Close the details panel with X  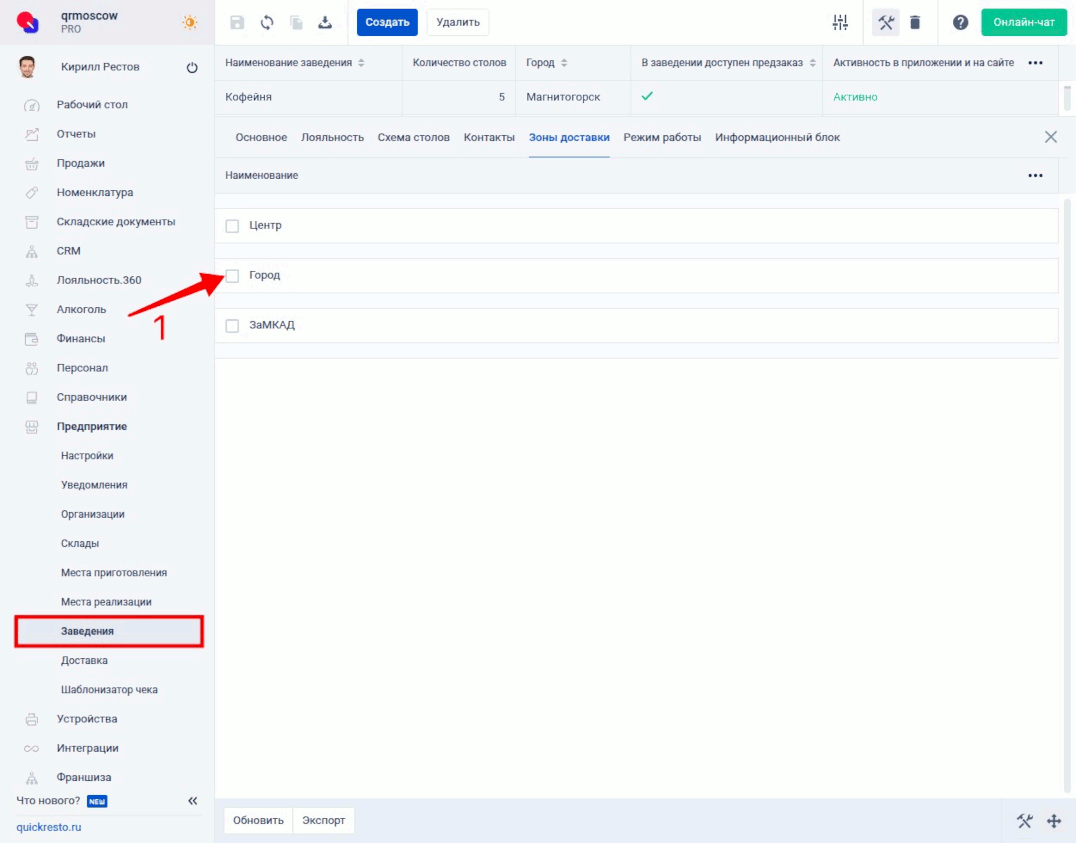coord(1050,137)
